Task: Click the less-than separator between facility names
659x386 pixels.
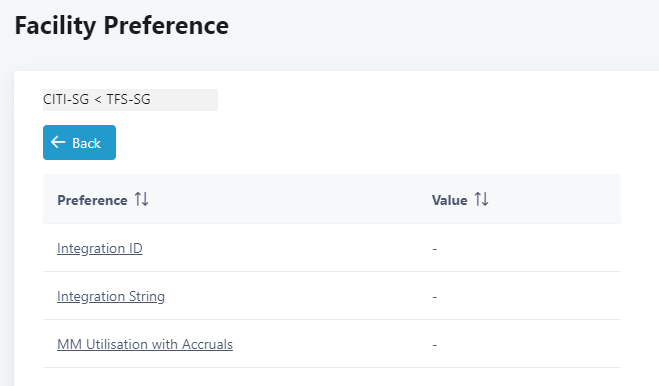Action: (x=98, y=100)
